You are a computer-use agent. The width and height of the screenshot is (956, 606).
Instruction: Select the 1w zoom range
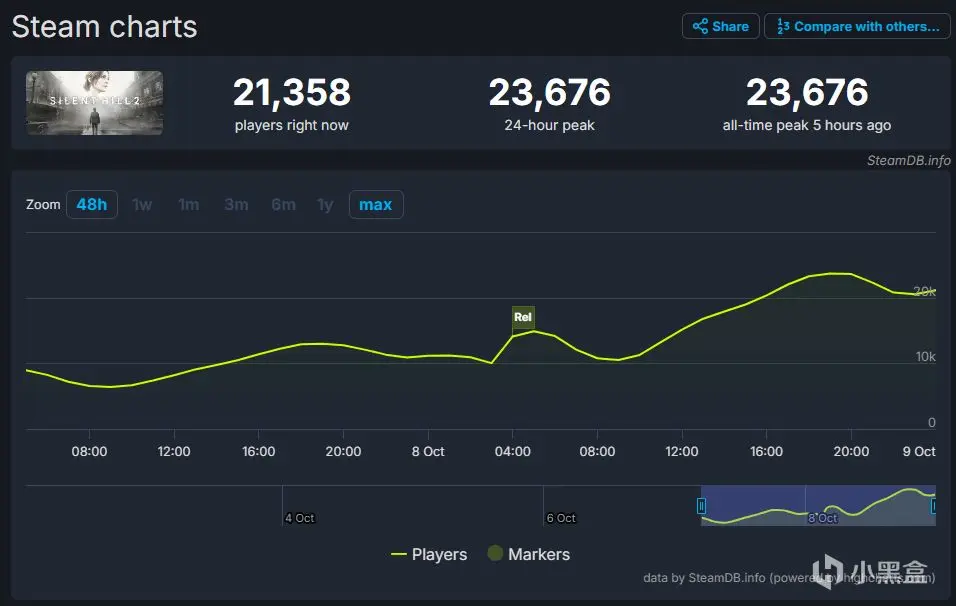click(142, 204)
